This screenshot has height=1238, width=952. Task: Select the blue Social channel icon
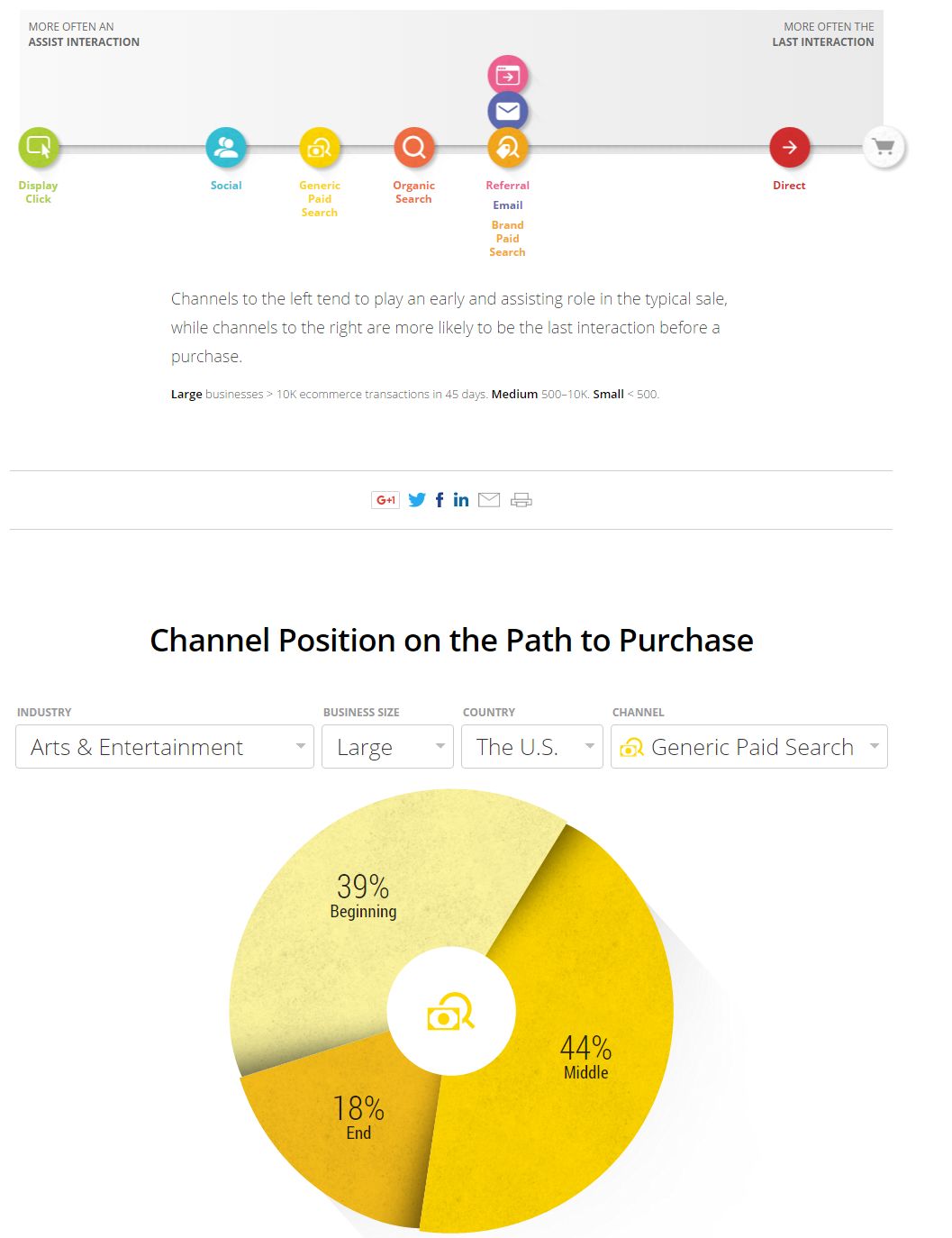click(x=226, y=147)
